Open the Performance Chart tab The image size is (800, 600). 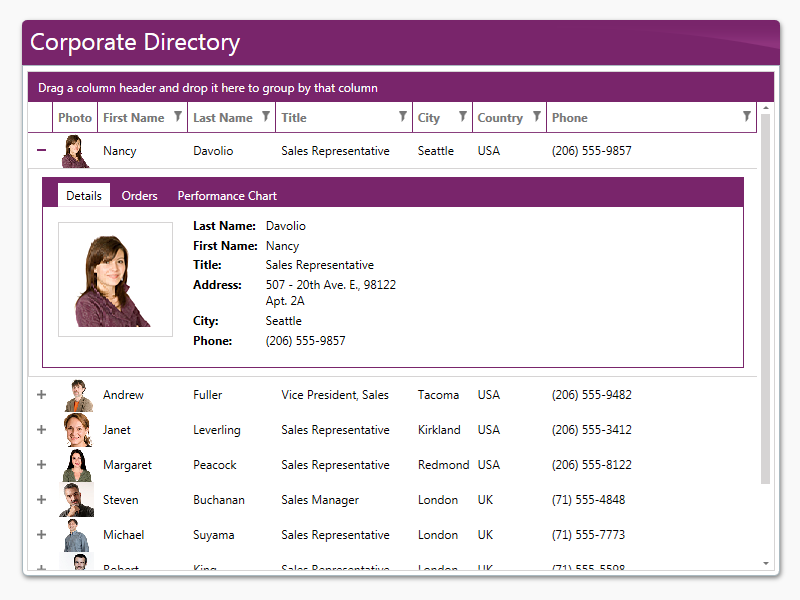(x=227, y=196)
